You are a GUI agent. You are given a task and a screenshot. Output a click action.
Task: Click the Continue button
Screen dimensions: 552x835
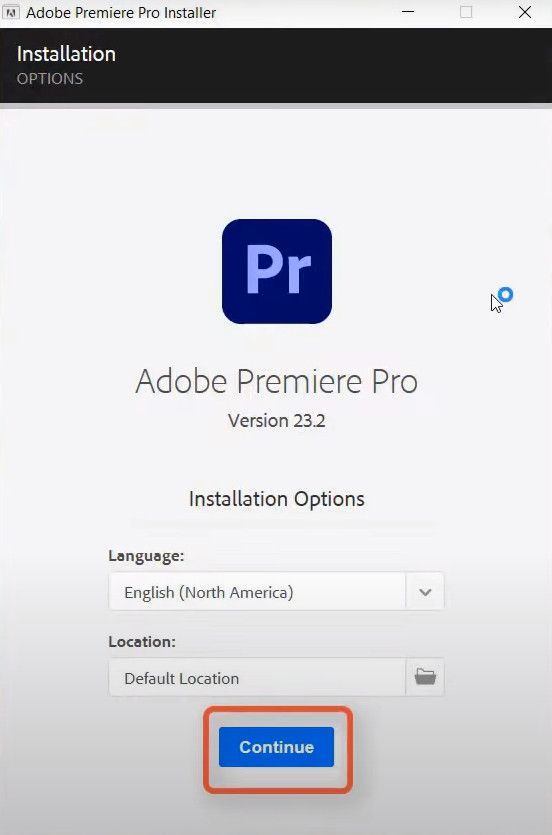point(276,747)
